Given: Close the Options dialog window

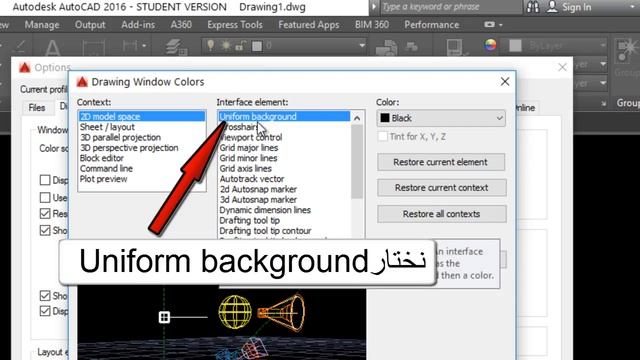Looking at the screenshot, I should (x=562, y=67).
